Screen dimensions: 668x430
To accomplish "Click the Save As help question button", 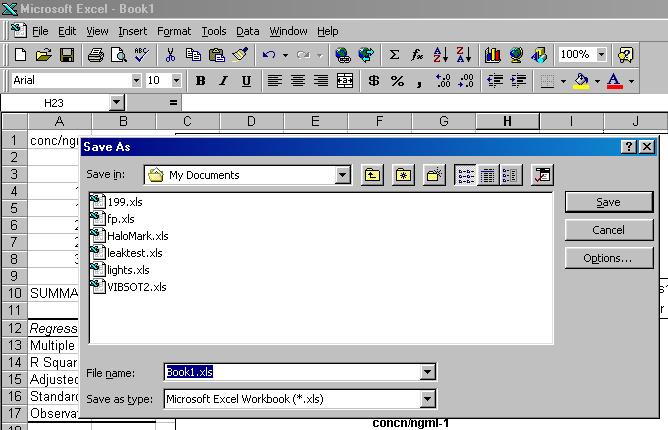I will [x=628, y=147].
